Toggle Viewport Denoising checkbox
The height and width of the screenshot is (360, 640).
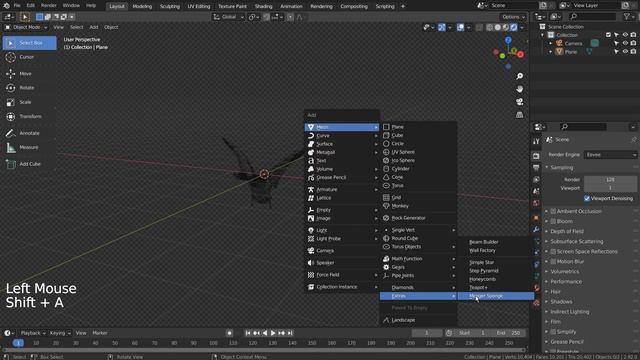click(587, 198)
